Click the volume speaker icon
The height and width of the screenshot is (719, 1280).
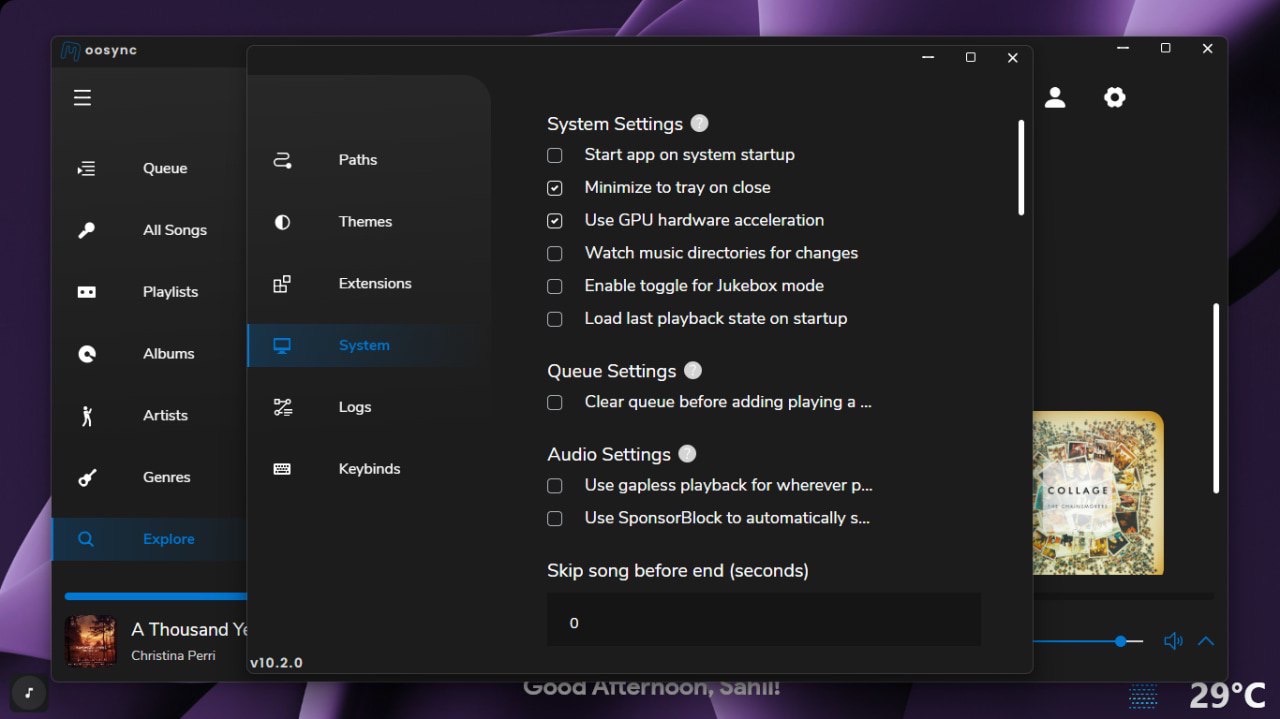[x=1173, y=641]
